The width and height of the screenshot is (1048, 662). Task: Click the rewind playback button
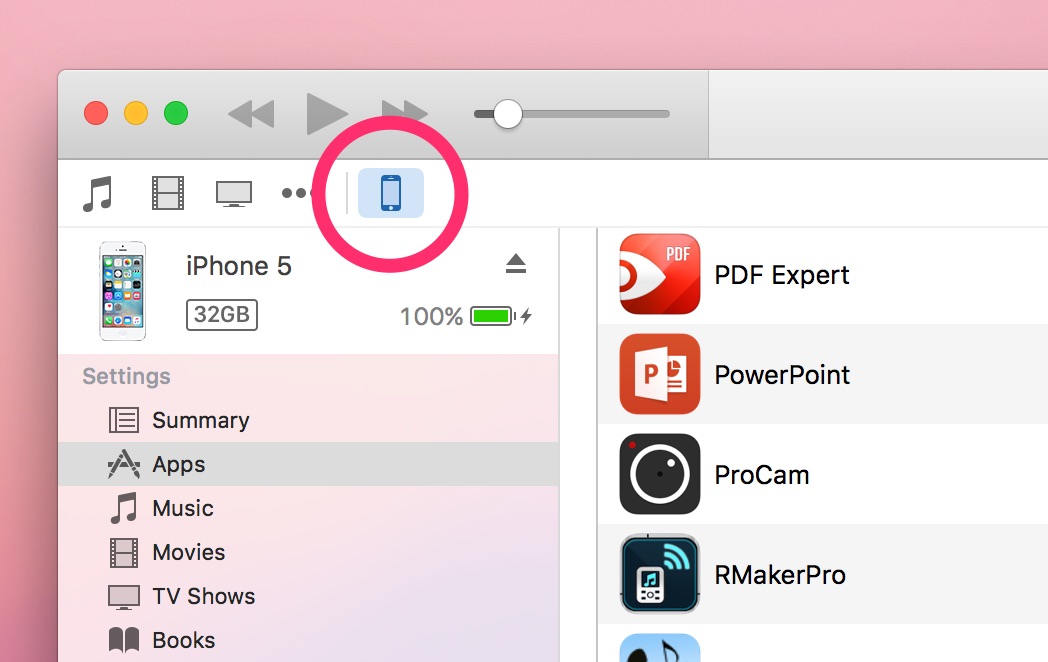(251, 114)
